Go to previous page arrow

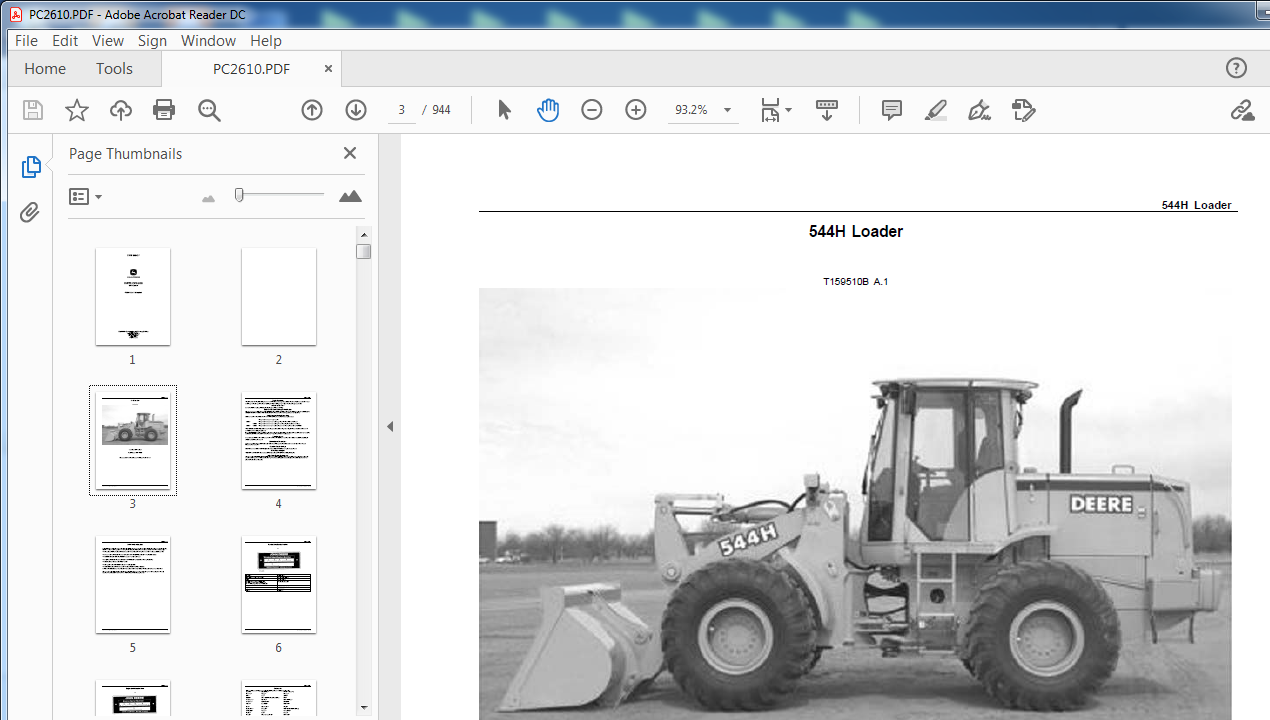(x=312, y=110)
